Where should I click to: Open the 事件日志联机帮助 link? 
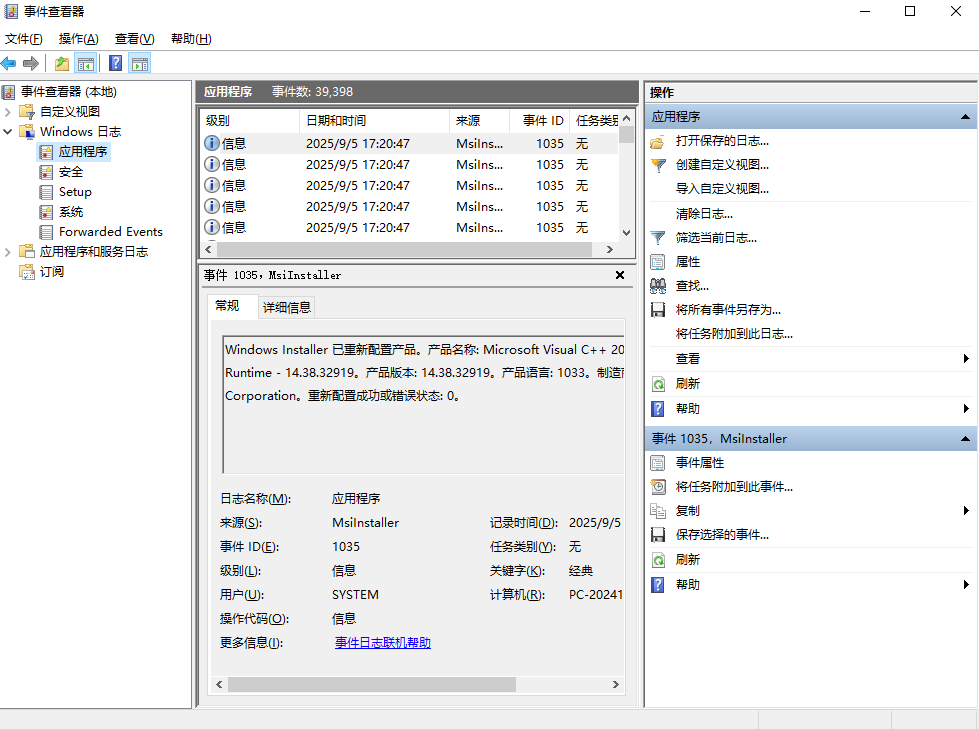click(383, 643)
